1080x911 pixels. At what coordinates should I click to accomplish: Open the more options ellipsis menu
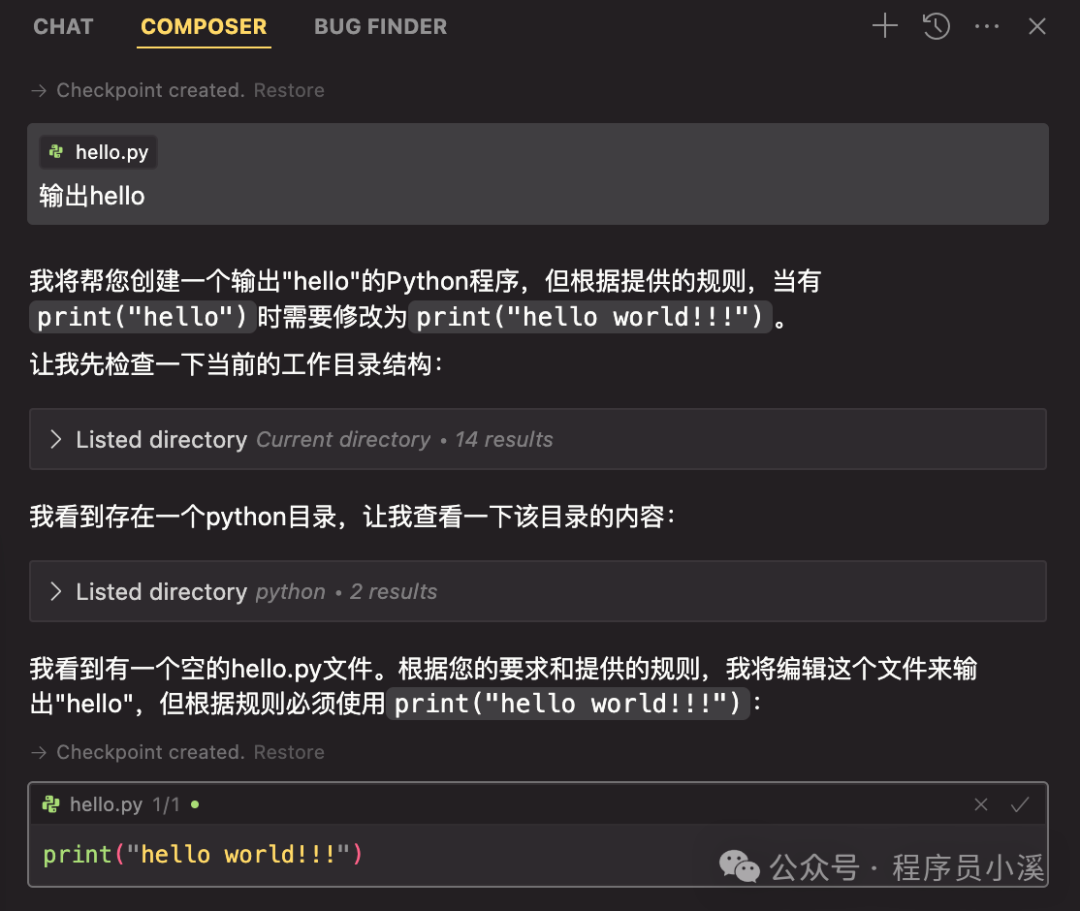point(987,26)
